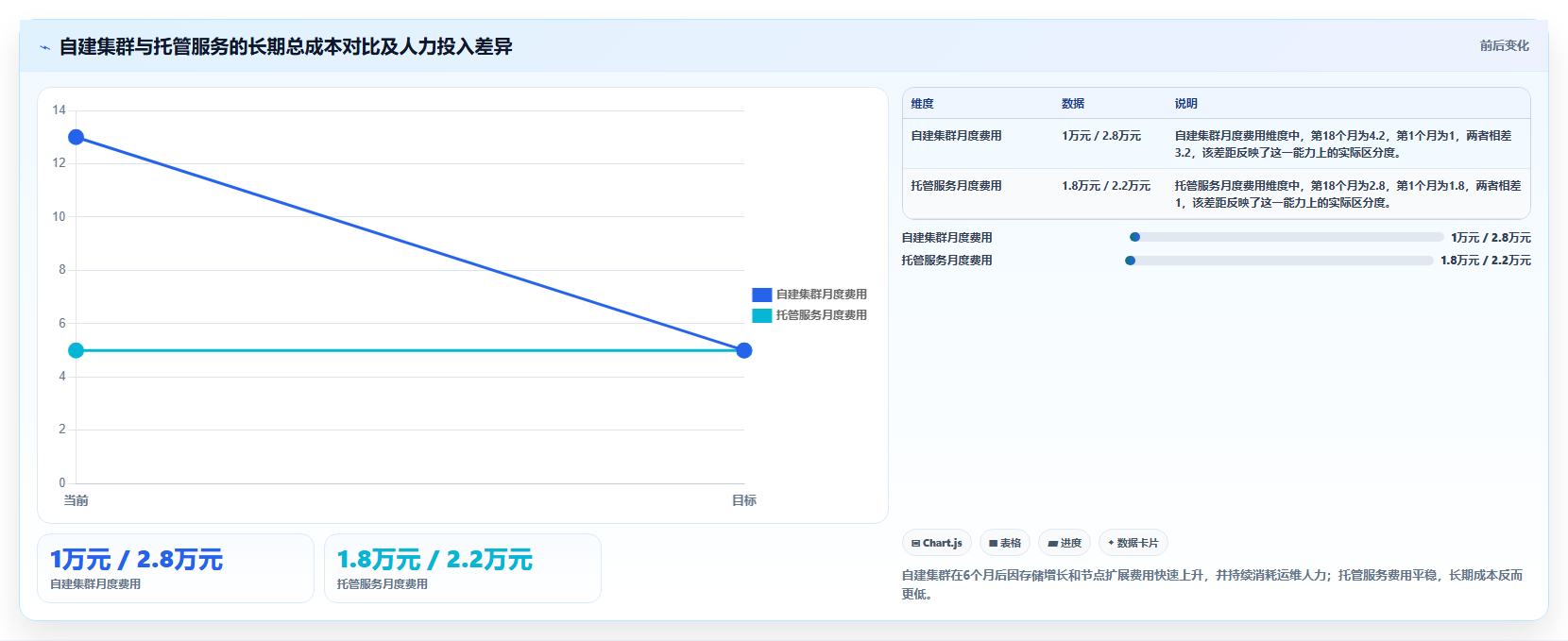
Task: Click progress value 1万元 / 2.8万元
Action: (1491, 238)
